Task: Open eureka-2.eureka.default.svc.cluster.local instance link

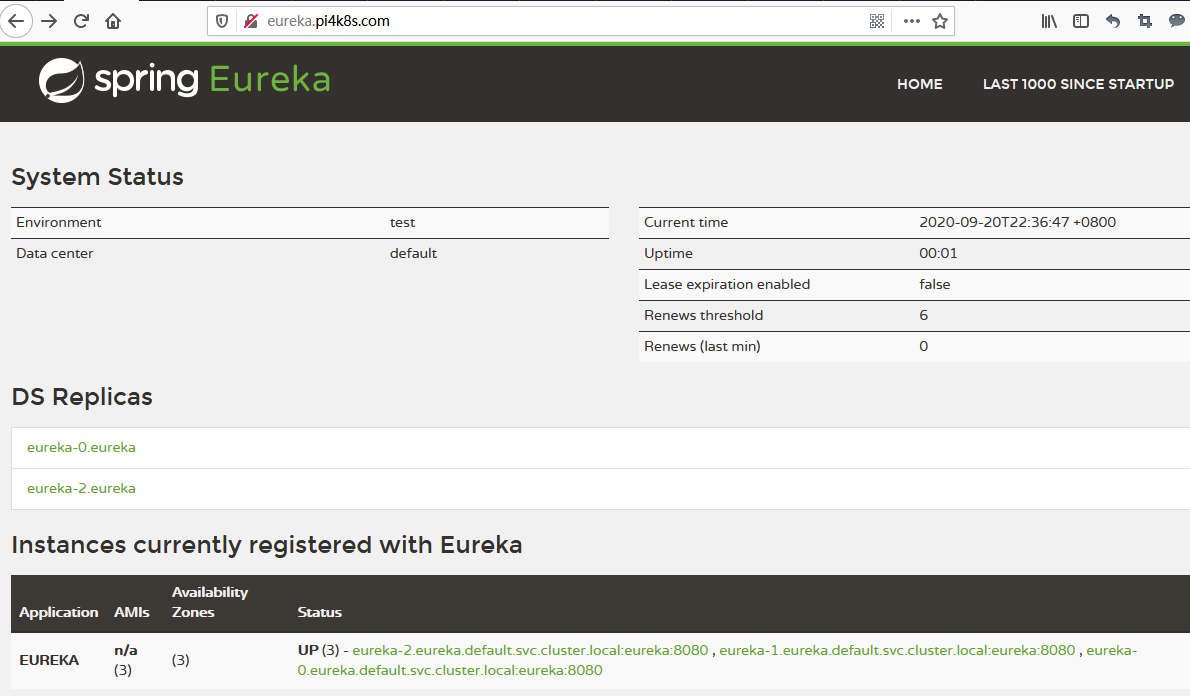Action: point(530,650)
